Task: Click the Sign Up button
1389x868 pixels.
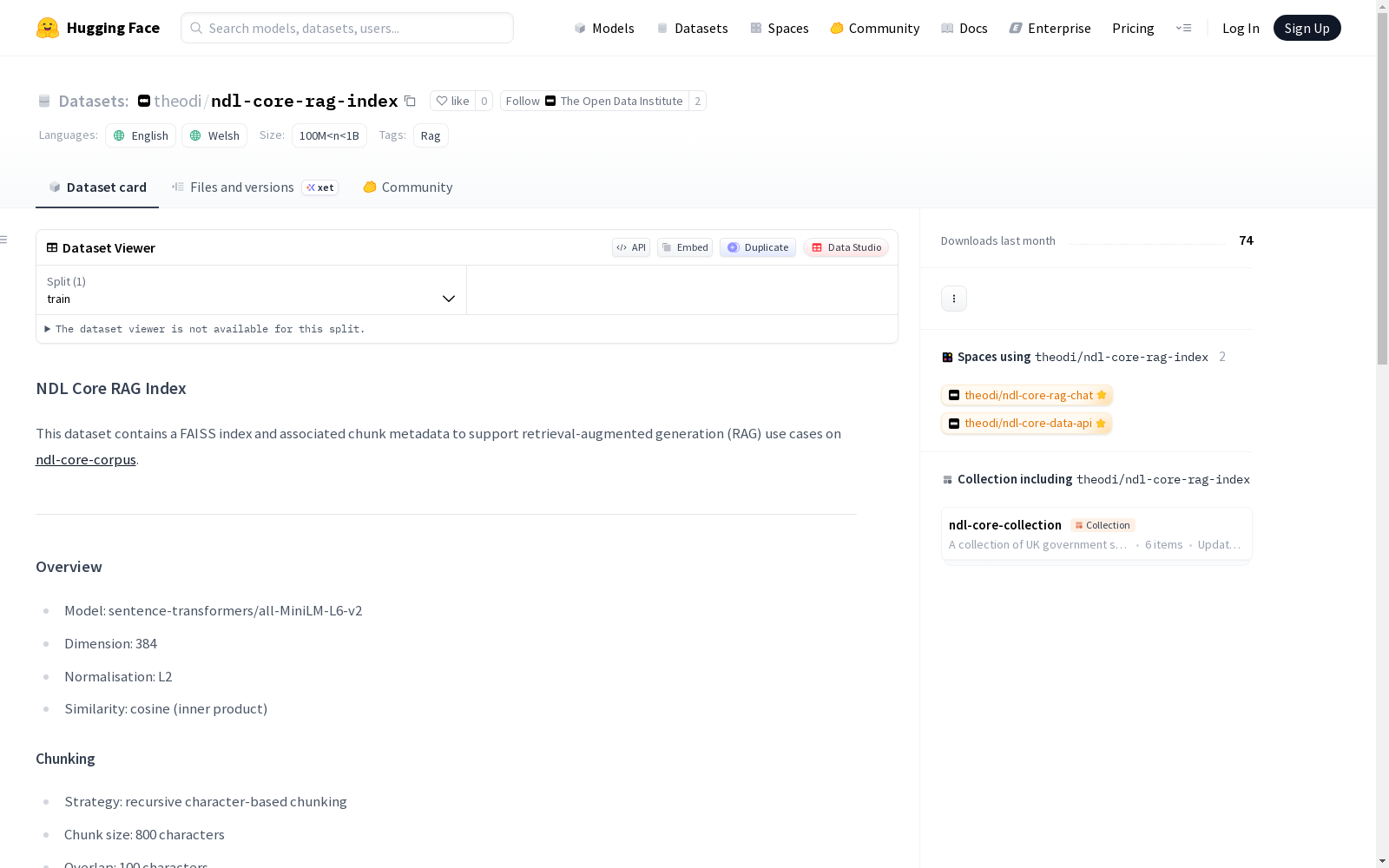Action: [1307, 28]
